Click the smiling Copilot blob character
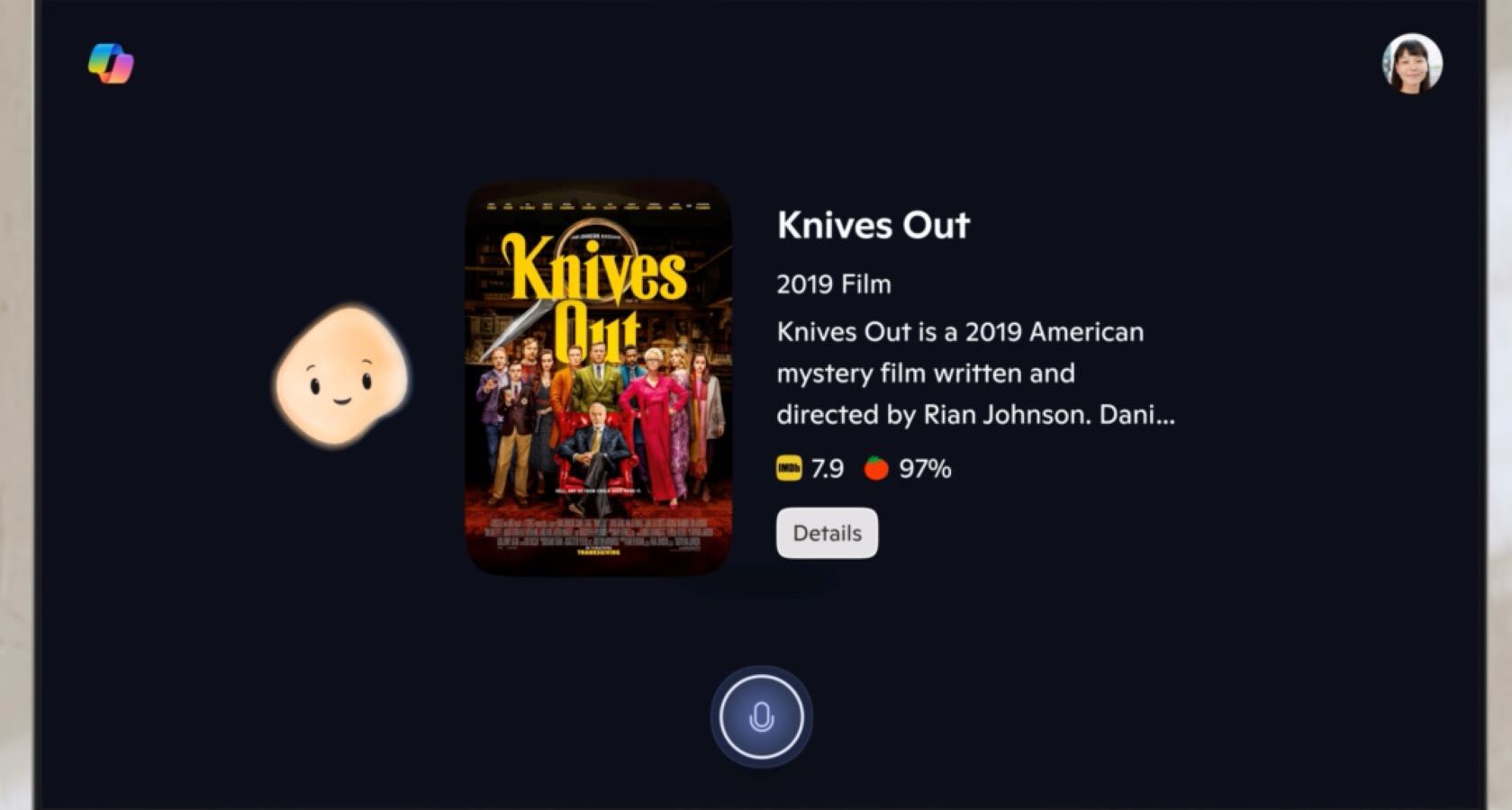This screenshot has height=810, width=1512. coord(342,375)
